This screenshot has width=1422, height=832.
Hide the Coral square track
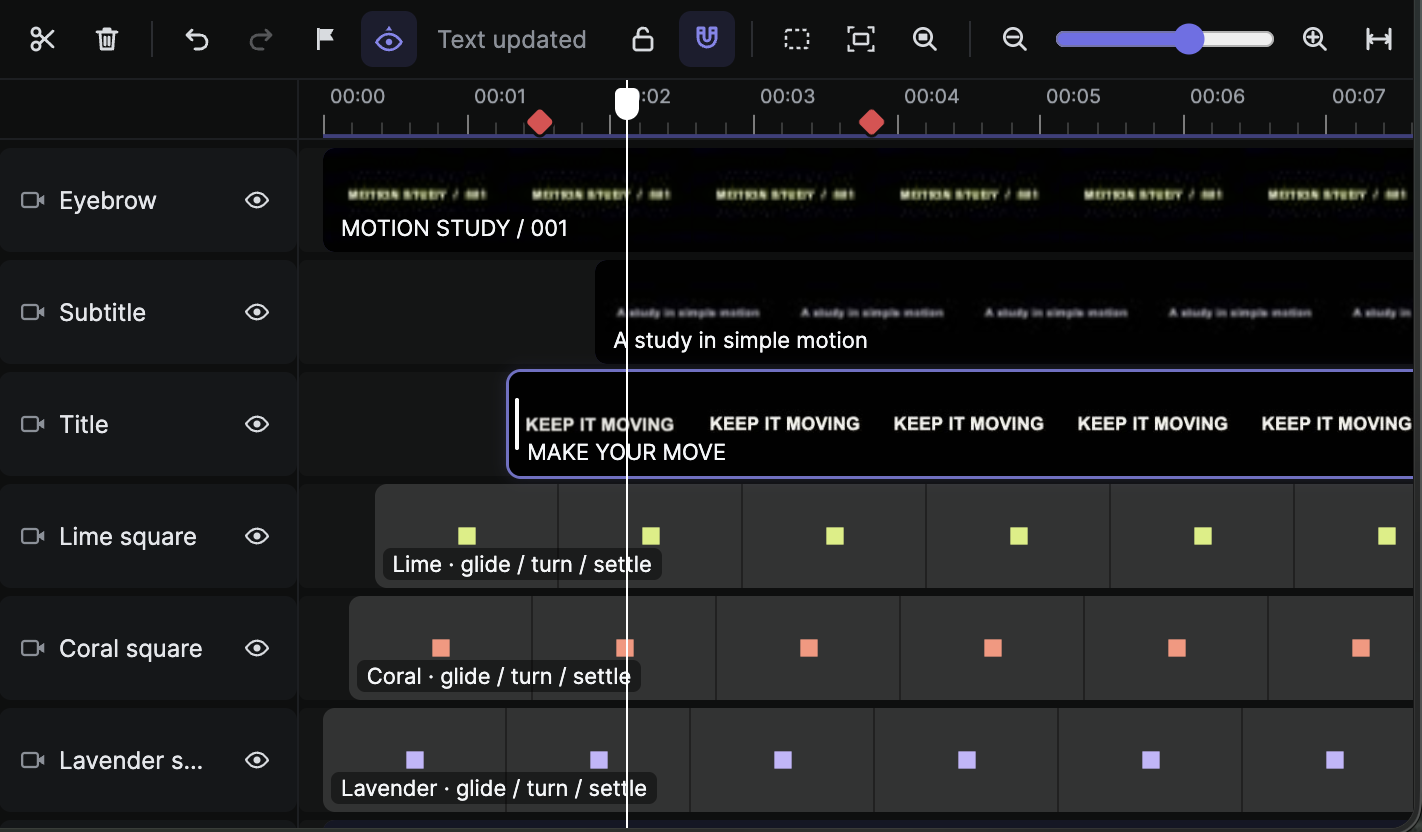[257, 648]
